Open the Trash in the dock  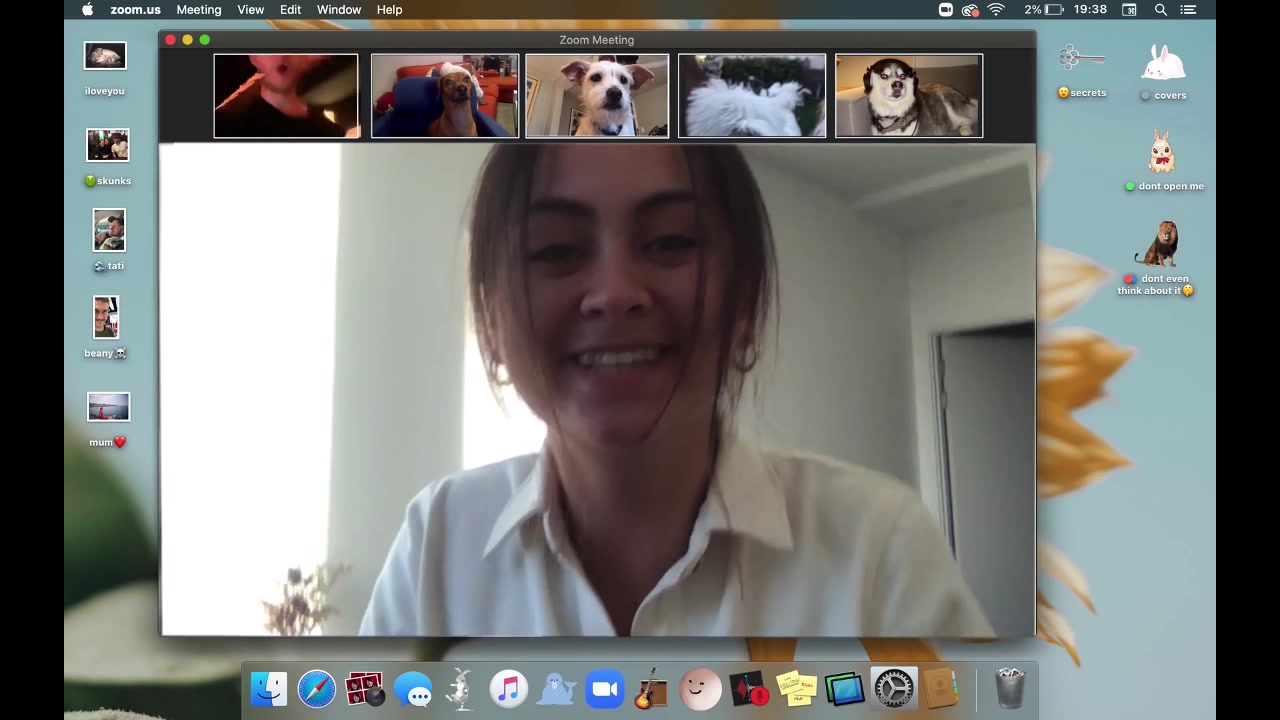pyautogui.click(x=1010, y=690)
